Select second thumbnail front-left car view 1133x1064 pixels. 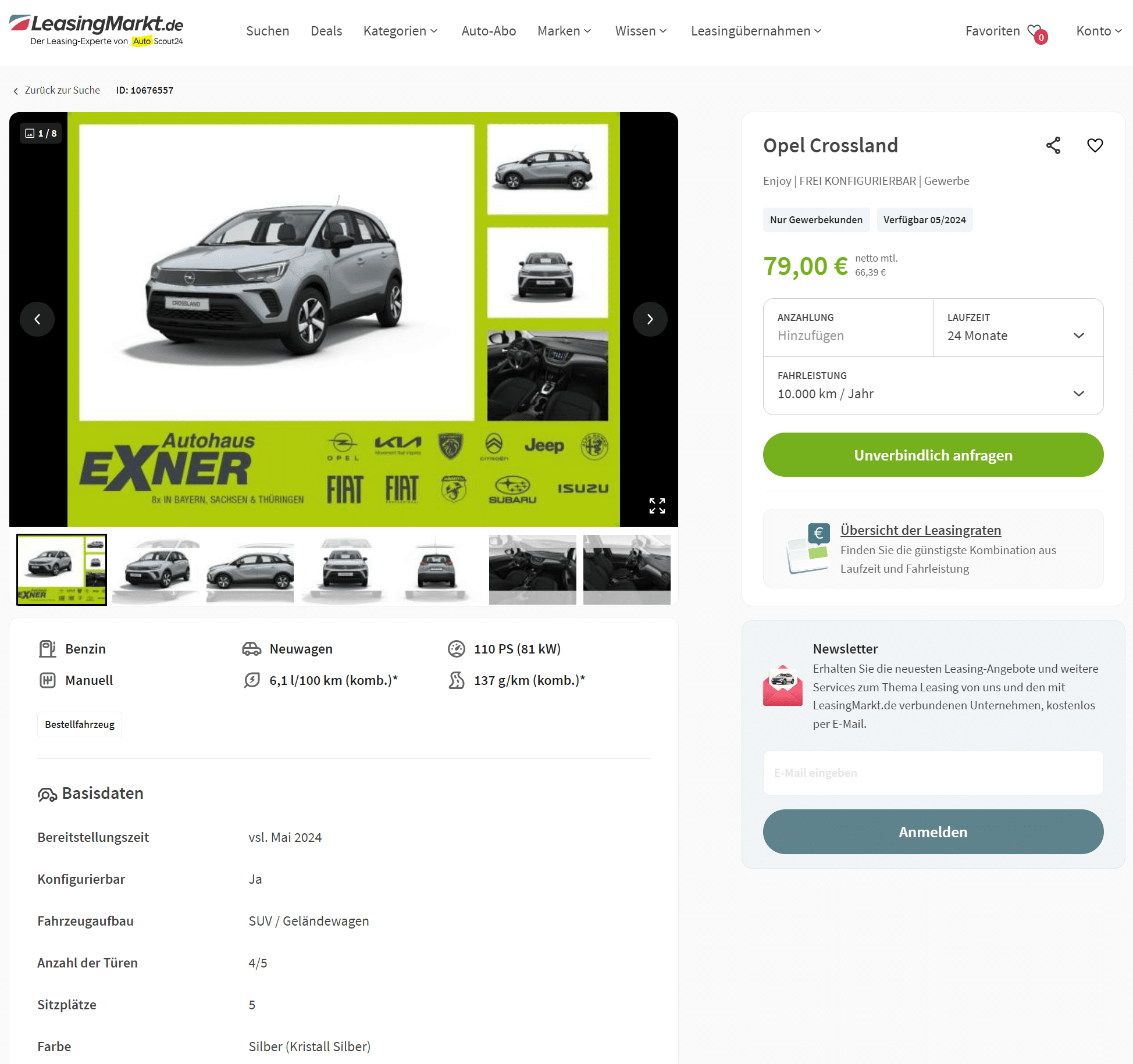point(156,570)
